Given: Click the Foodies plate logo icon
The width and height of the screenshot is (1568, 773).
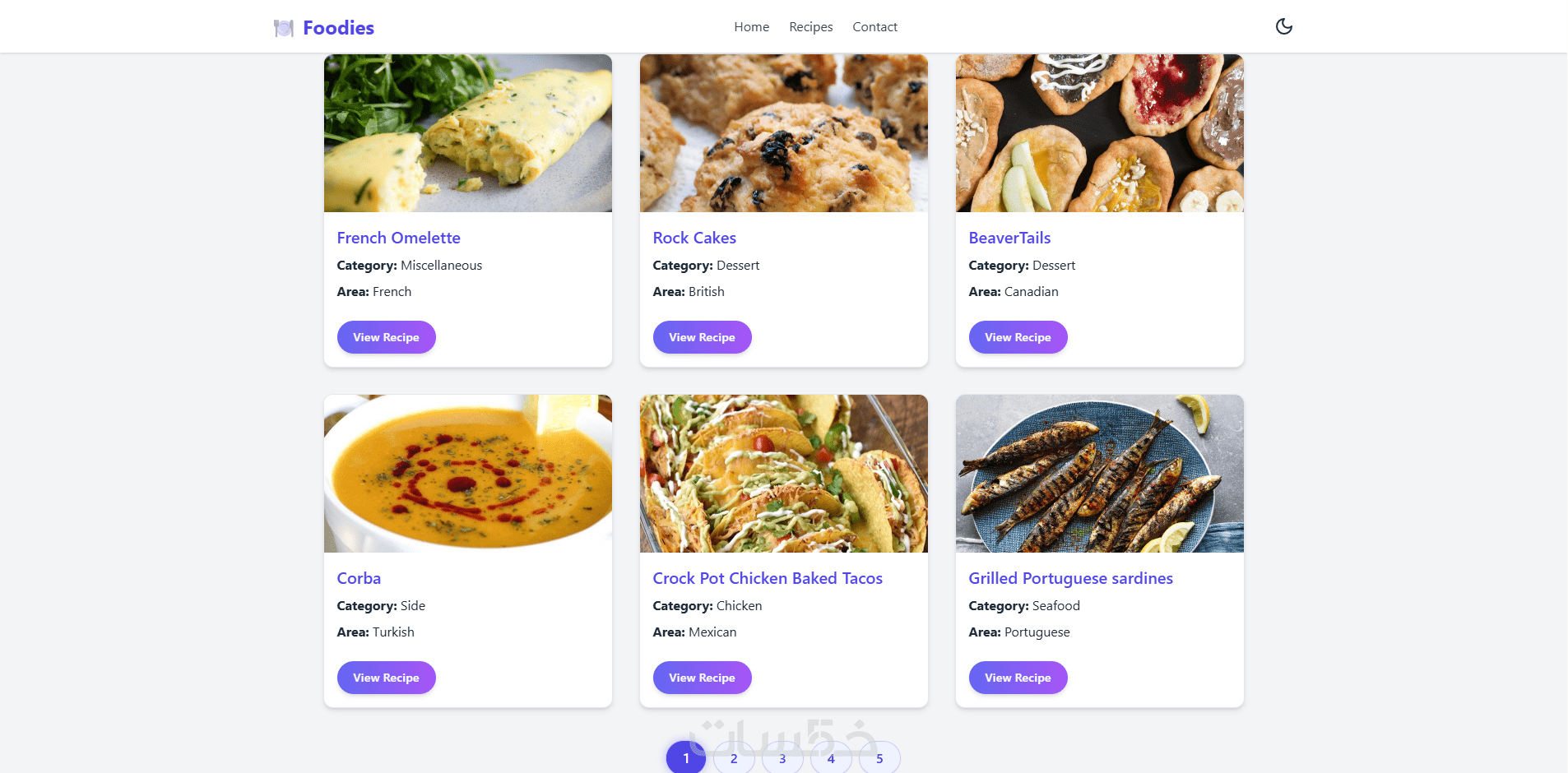Looking at the screenshot, I should point(284,28).
